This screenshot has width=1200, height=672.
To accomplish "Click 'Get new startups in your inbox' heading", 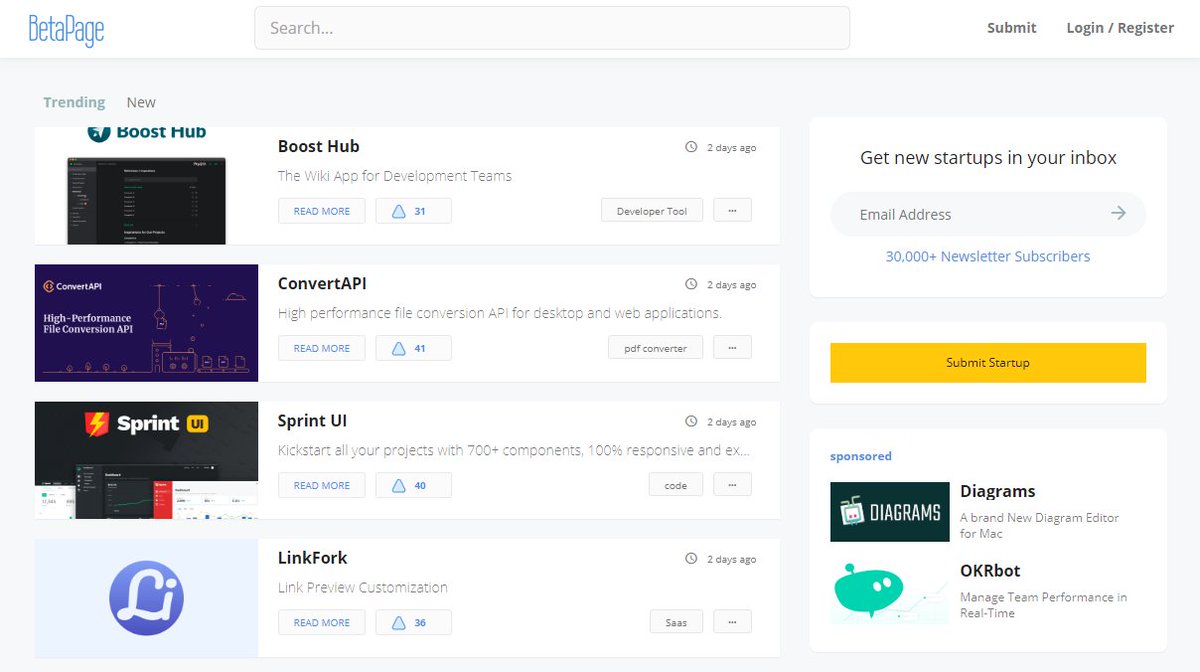I will click(988, 157).
